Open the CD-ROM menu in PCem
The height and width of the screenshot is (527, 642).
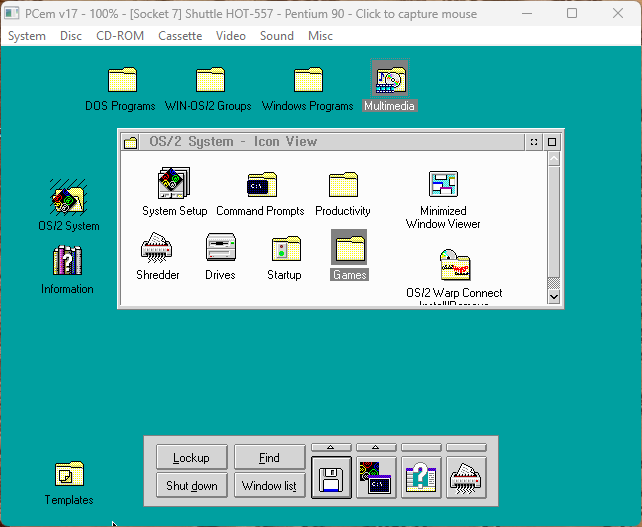tap(120, 36)
